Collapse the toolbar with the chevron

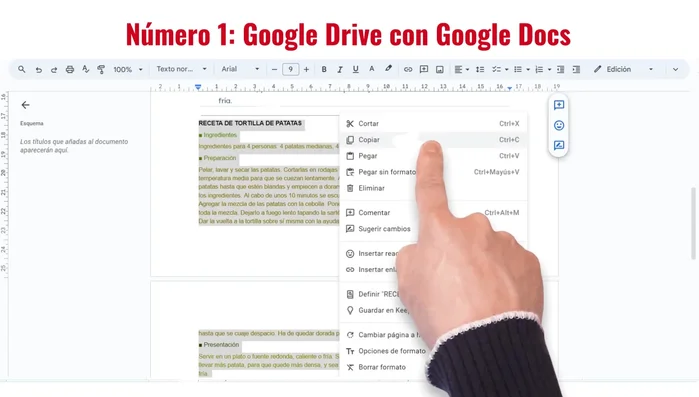(x=675, y=70)
